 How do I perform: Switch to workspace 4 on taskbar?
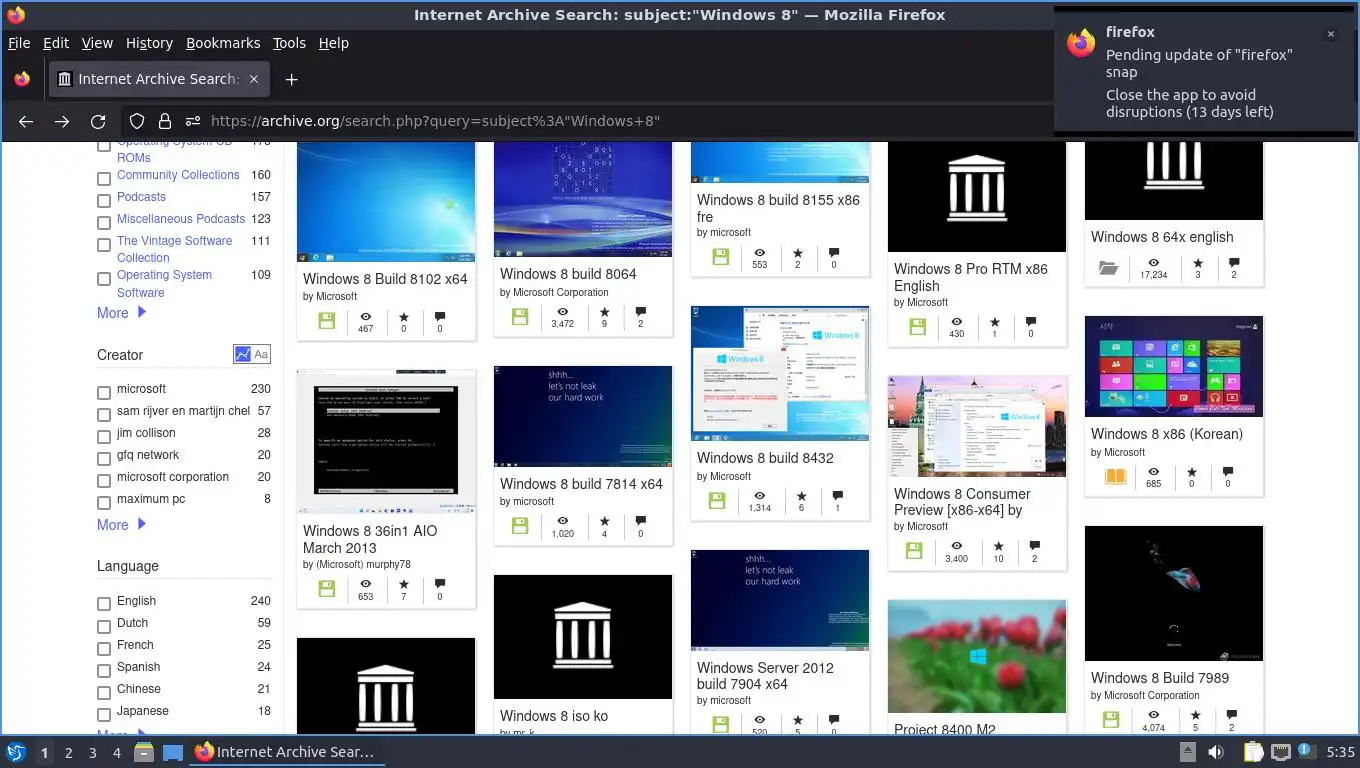tap(117, 753)
